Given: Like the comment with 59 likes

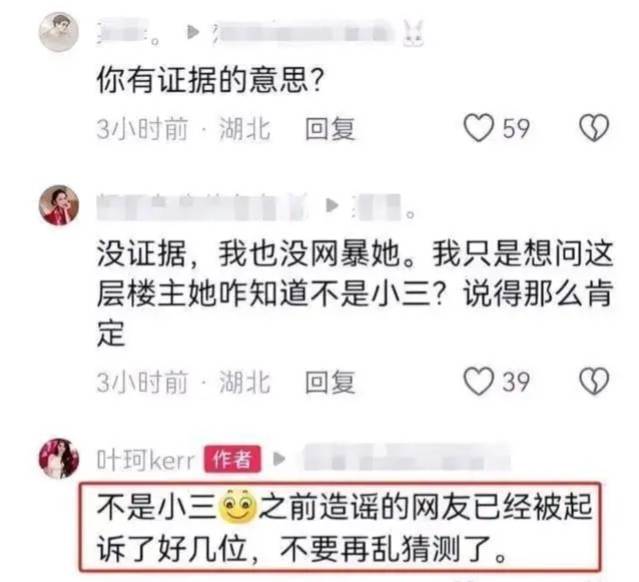Looking at the screenshot, I should point(479,128).
